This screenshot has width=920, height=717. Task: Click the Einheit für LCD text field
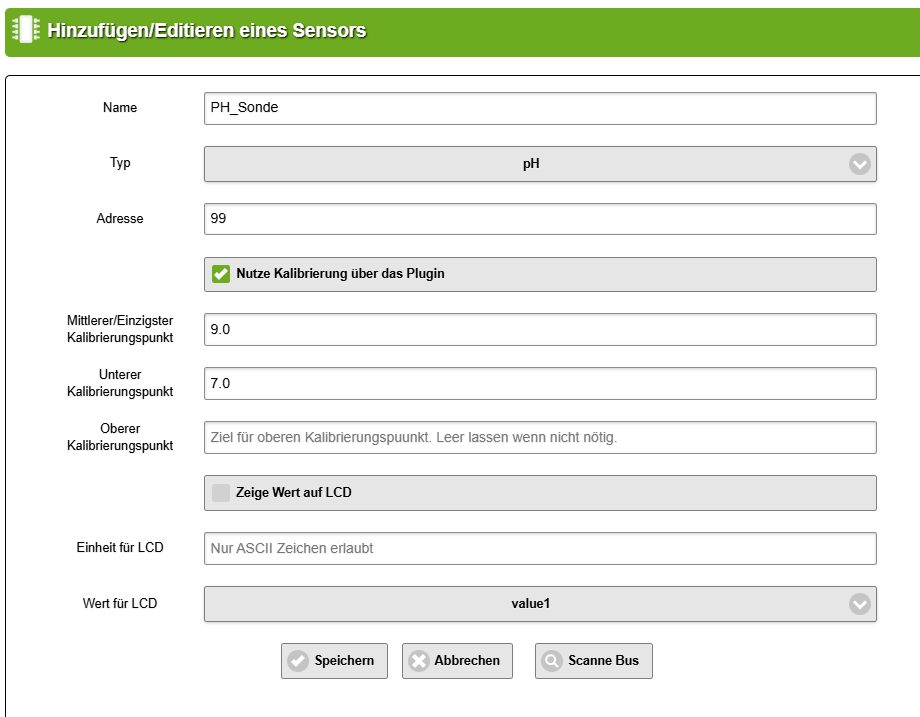(x=540, y=548)
